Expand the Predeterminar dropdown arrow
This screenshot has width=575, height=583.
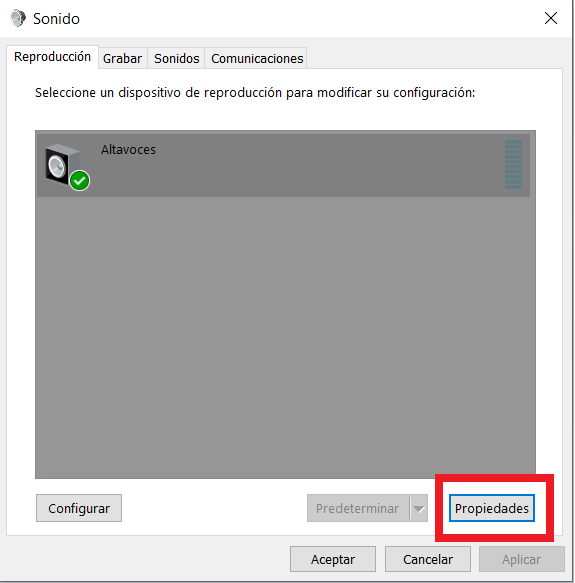pyautogui.click(x=419, y=508)
